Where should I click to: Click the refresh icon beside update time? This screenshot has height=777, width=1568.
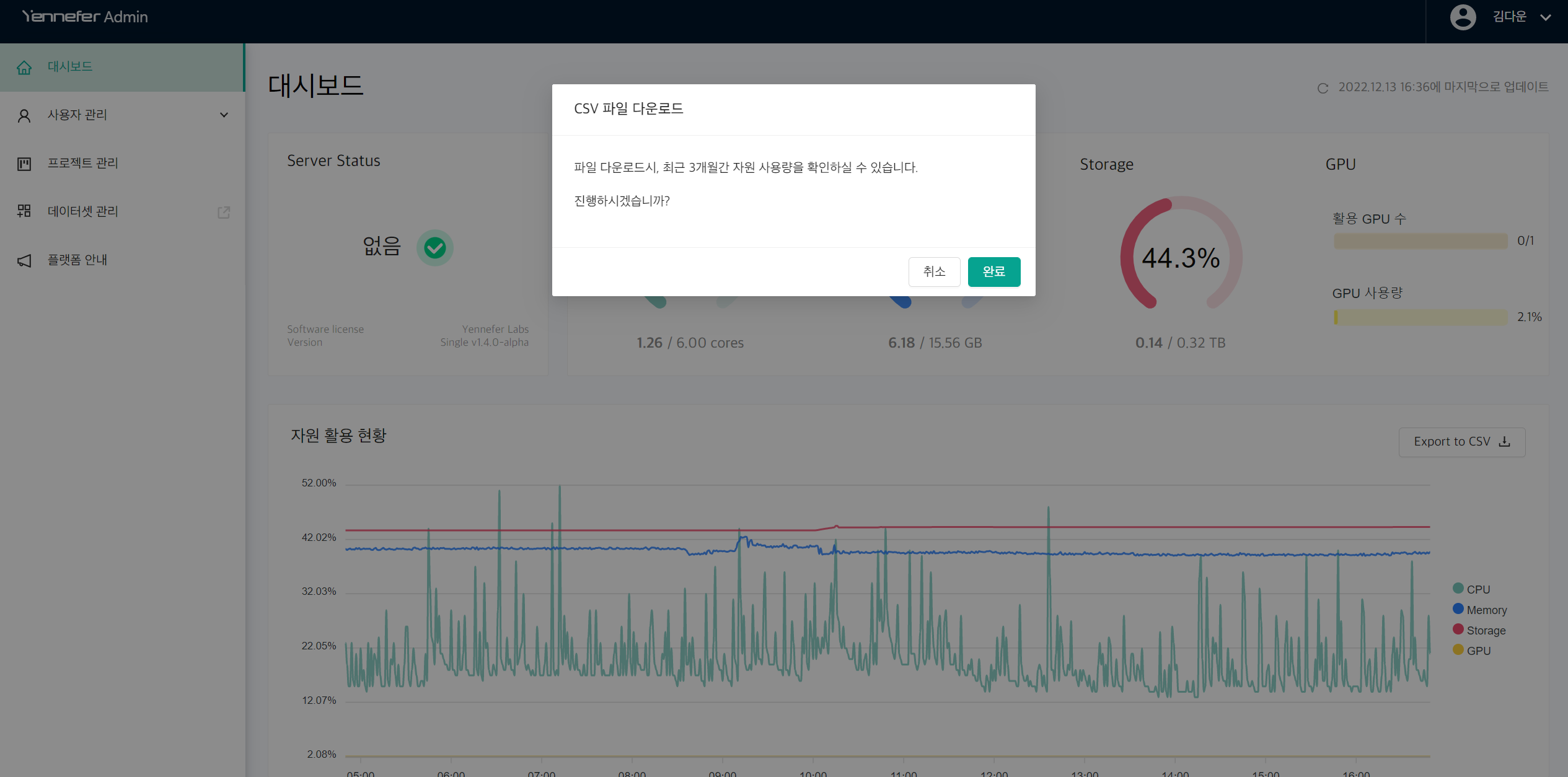[1323, 88]
